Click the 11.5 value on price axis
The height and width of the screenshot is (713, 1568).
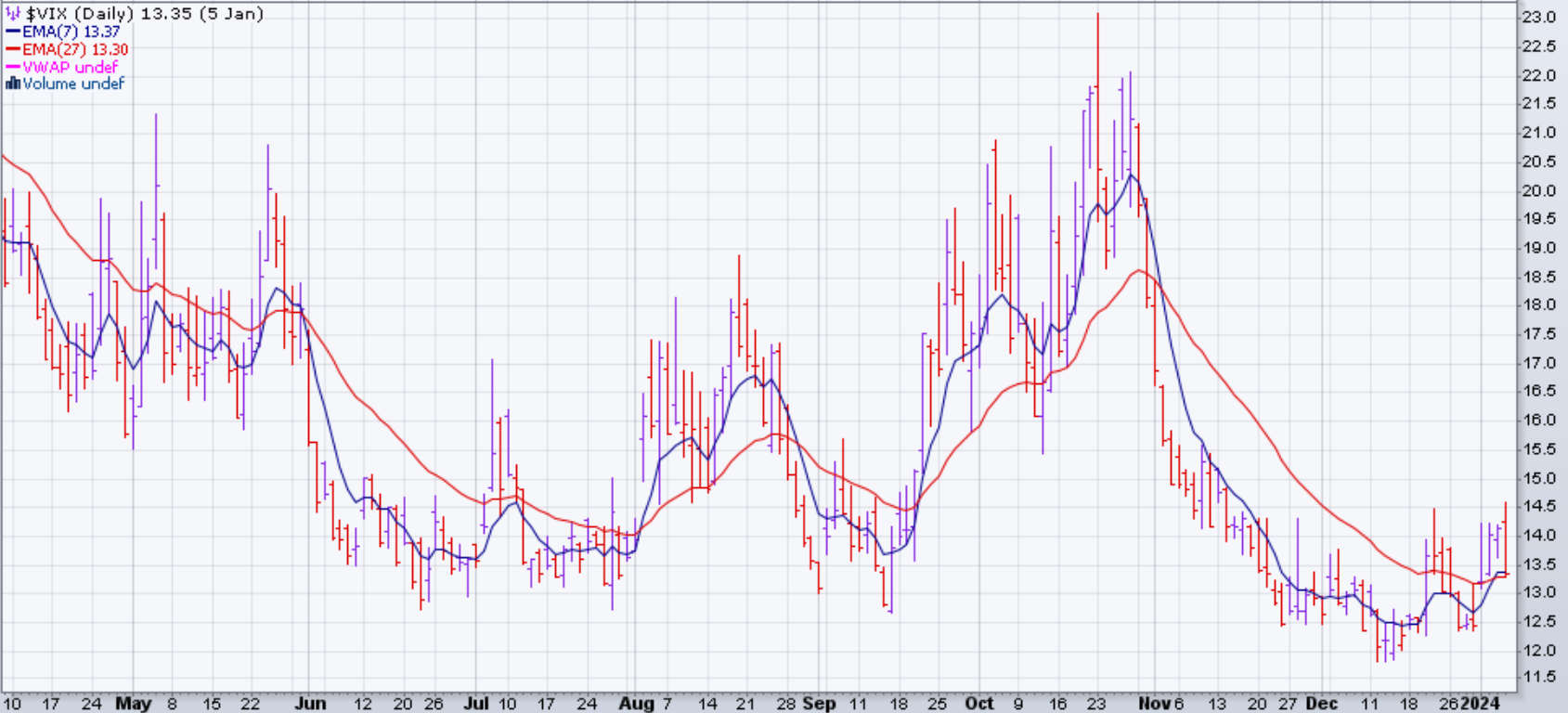pyautogui.click(x=1537, y=678)
